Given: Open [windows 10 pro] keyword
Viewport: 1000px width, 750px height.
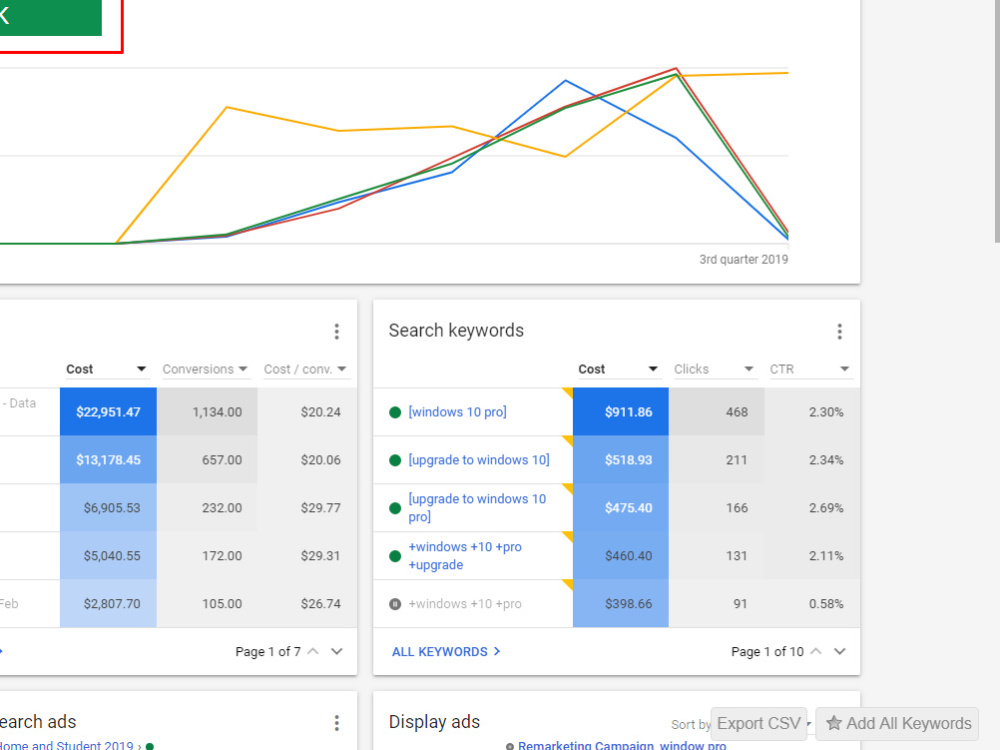Looking at the screenshot, I should (x=457, y=412).
